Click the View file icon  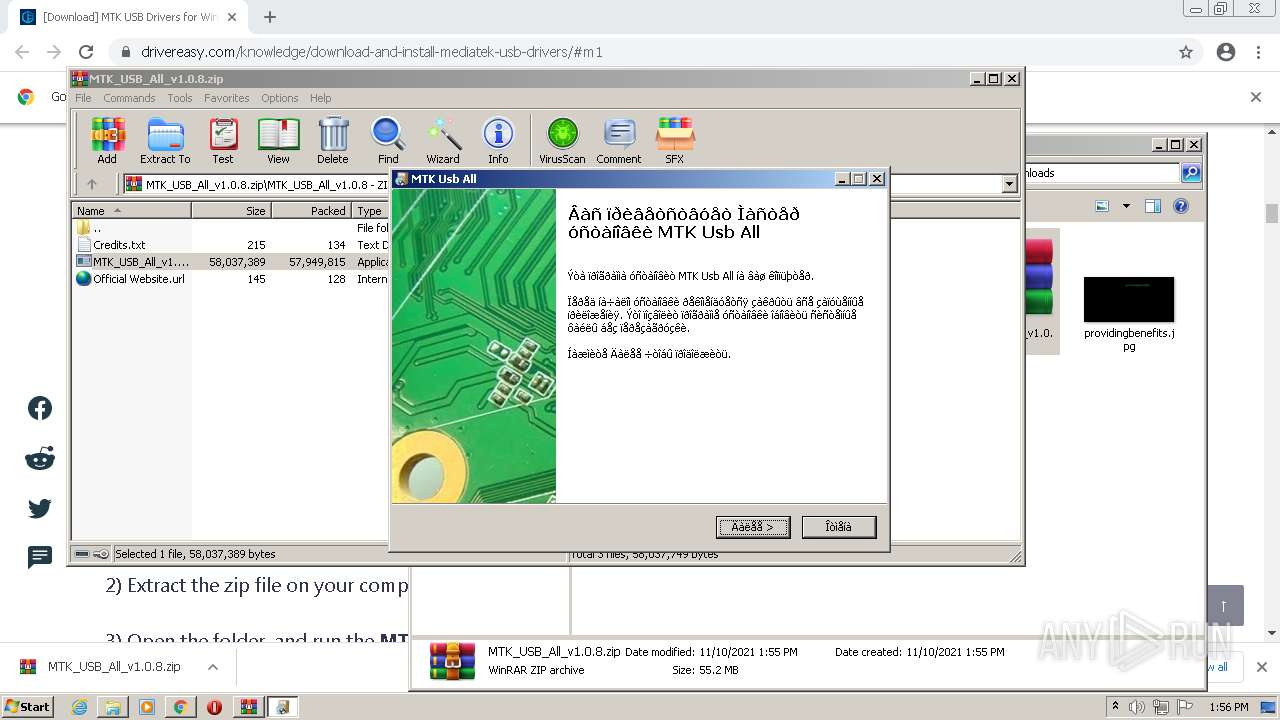coord(278,140)
